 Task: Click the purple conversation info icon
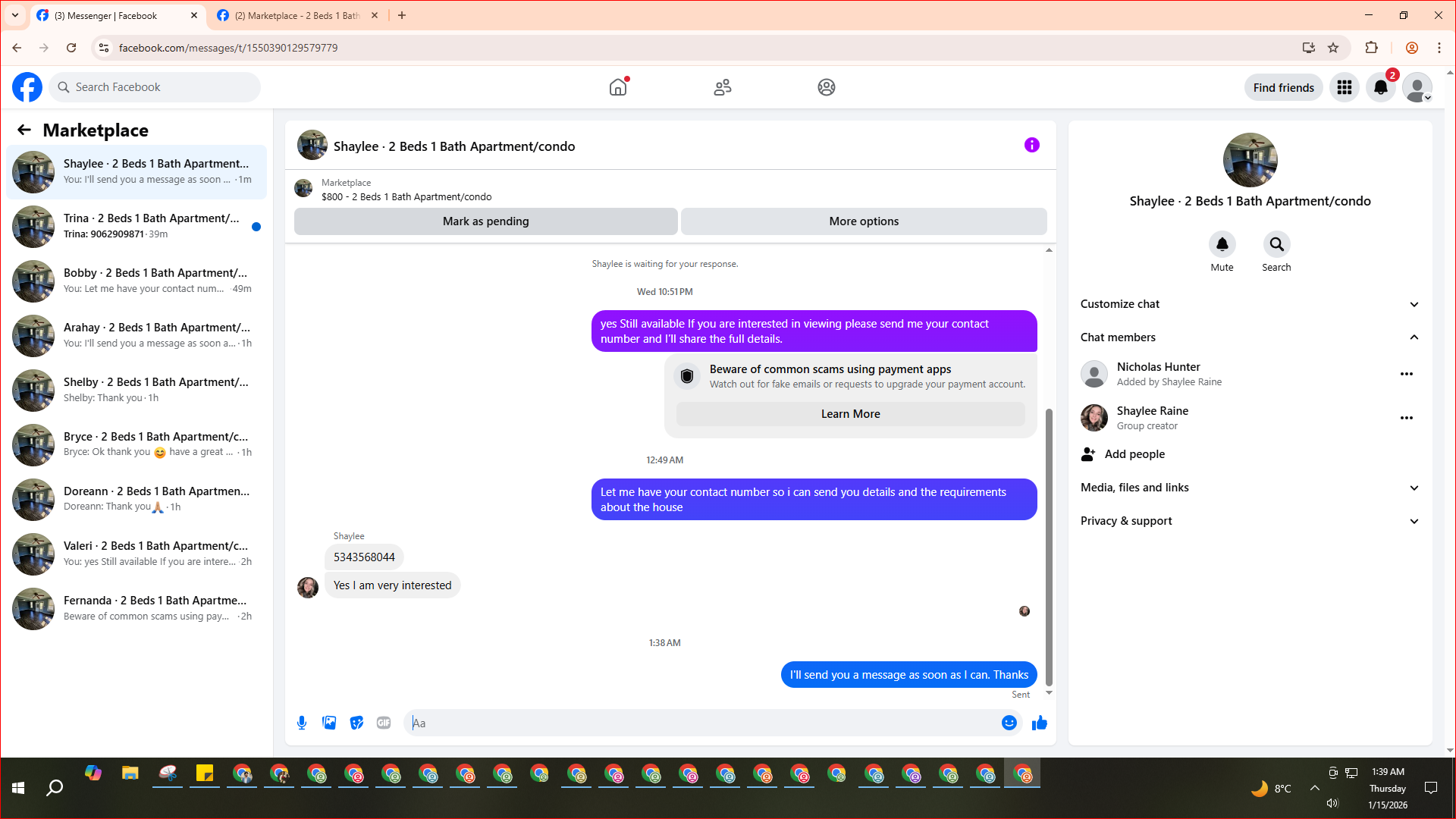1031,145
